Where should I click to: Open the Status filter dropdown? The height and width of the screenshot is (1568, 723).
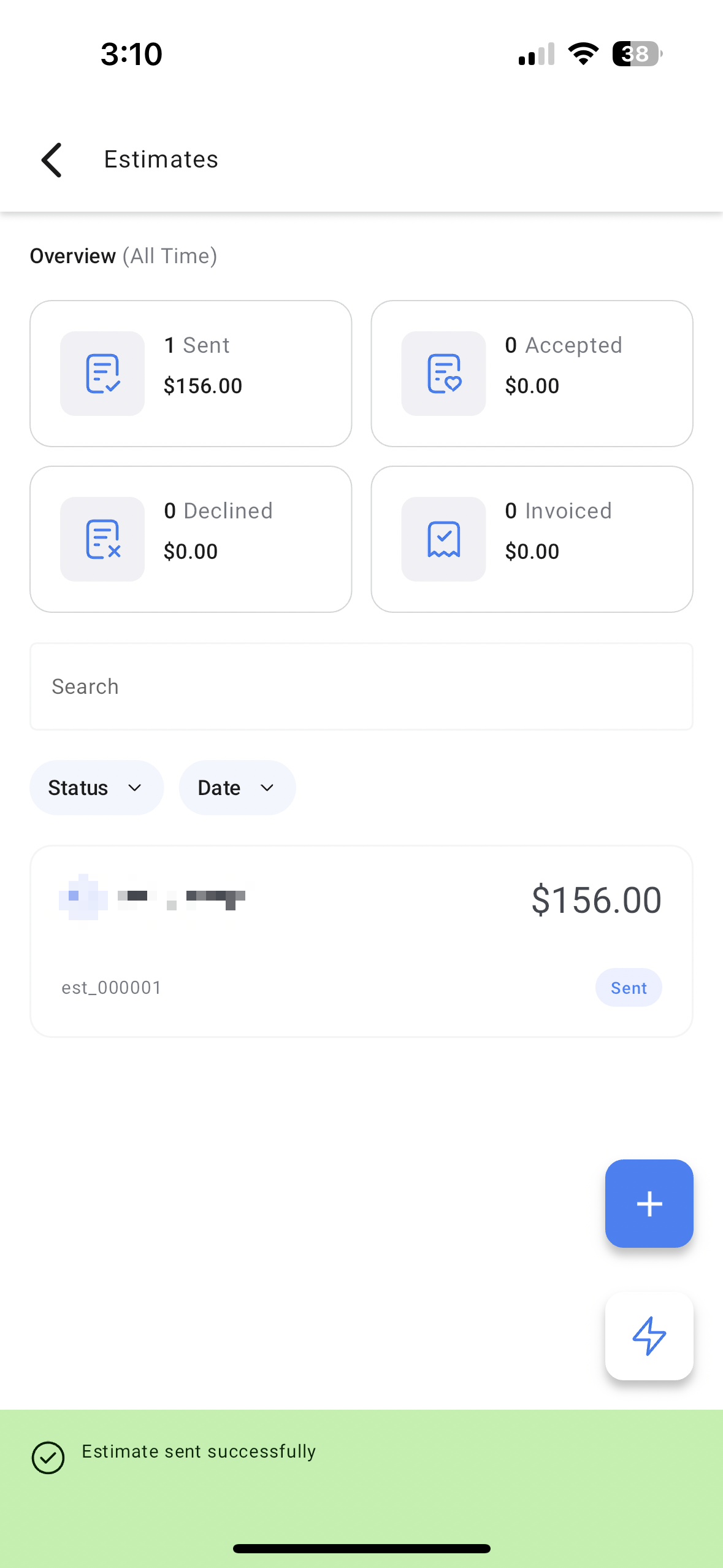point(96,788)
